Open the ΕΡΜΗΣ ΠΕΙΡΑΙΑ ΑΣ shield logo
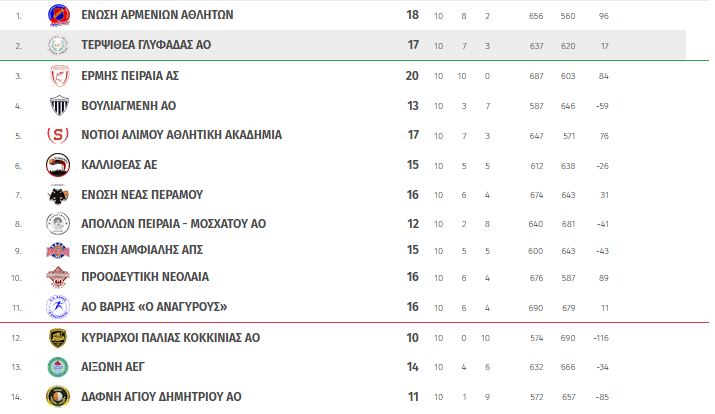The image size is (715, 414). (59, 76)
